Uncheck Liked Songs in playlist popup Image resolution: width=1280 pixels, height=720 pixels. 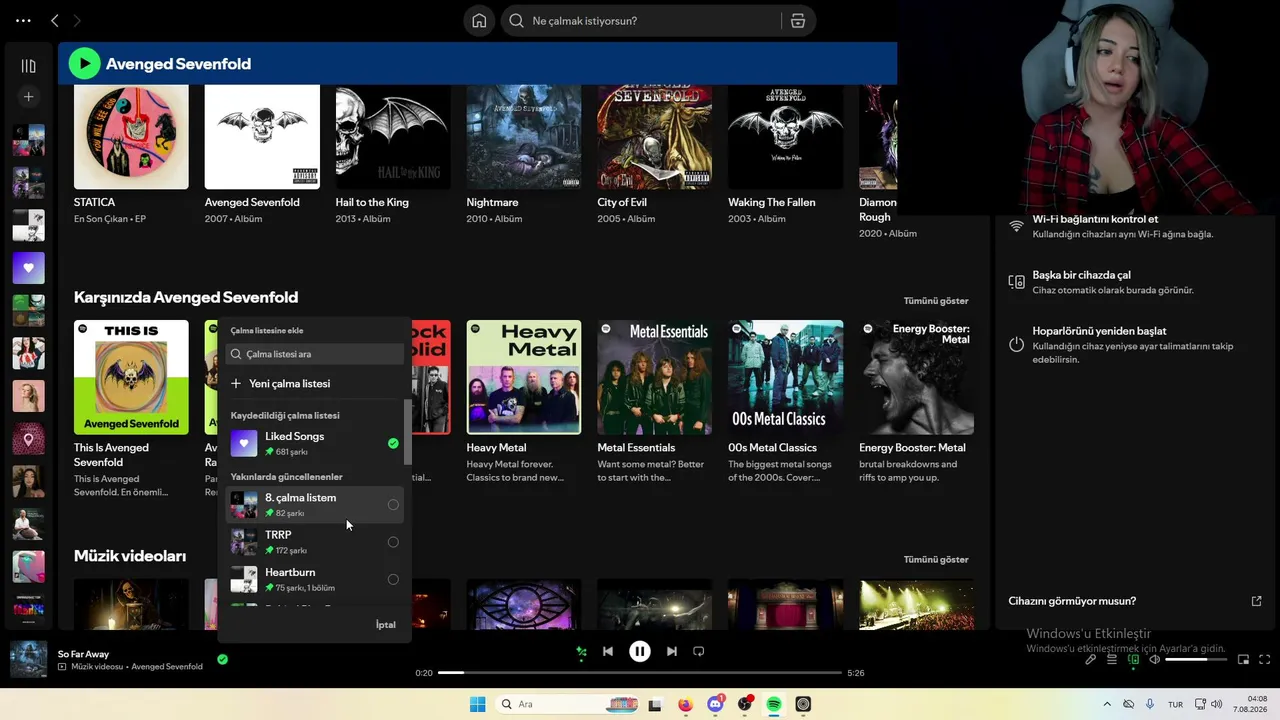(x=393, y=443)
